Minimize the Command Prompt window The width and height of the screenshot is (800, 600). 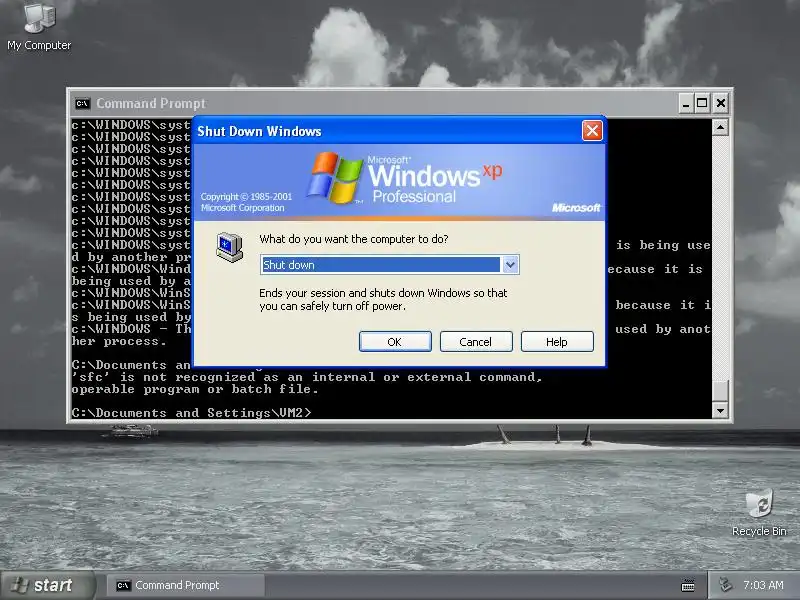(x=686, y=104)
